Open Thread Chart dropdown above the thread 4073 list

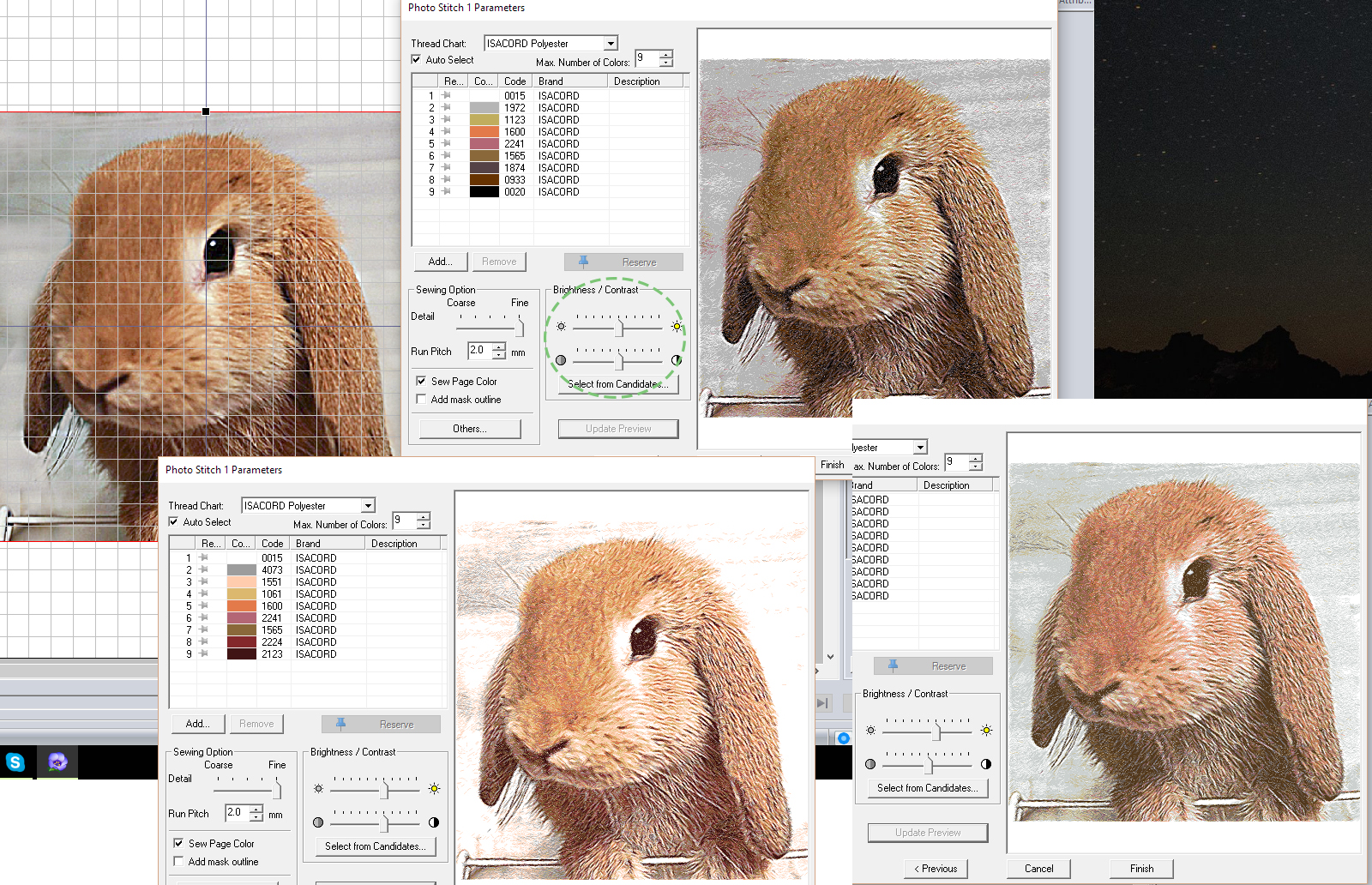(x=368, y=506)
